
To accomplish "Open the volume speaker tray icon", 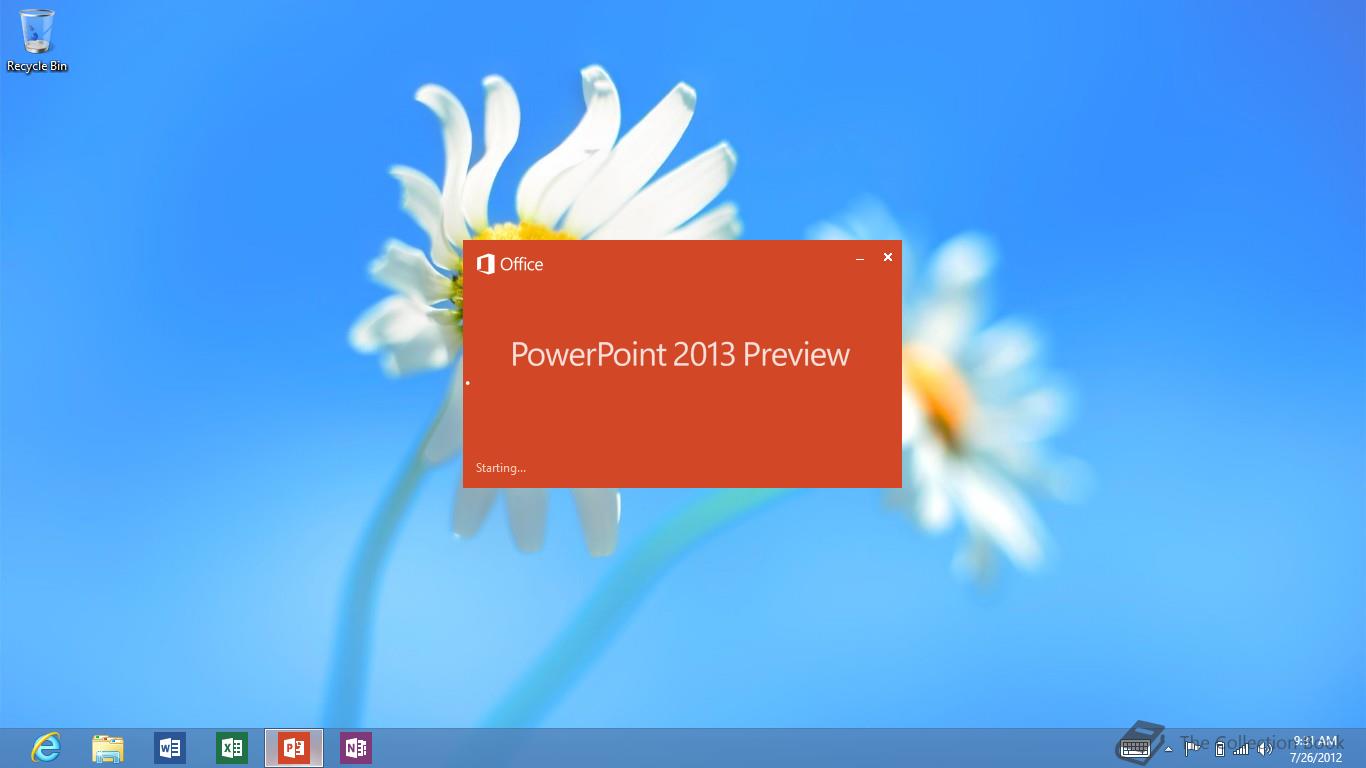I will point(1265,748).
